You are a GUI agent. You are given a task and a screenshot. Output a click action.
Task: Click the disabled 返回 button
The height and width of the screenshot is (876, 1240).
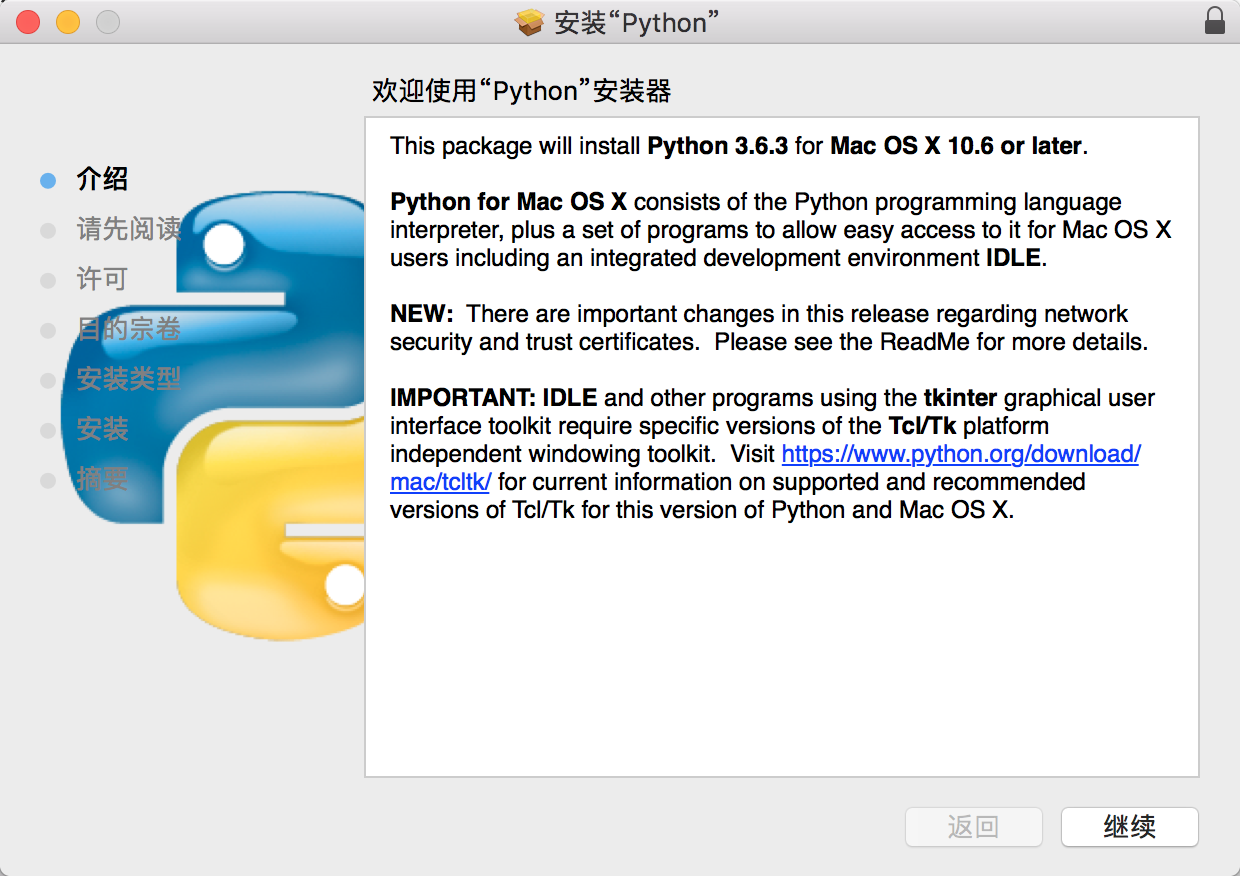pos(973,827)
